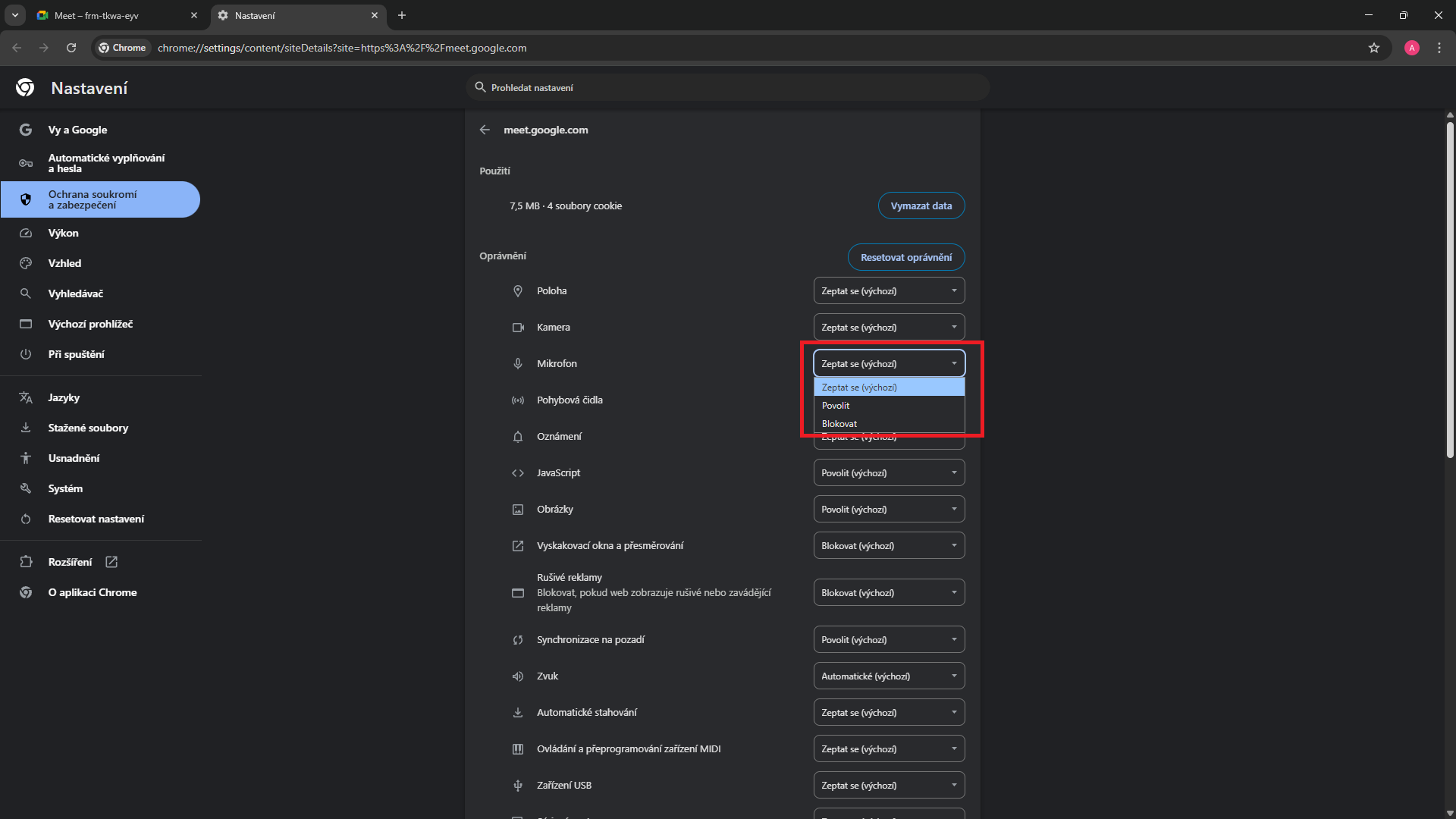Click the profile avatar icon
The height and width of the screenshot is (819, 1456).
pos(1411,48)
